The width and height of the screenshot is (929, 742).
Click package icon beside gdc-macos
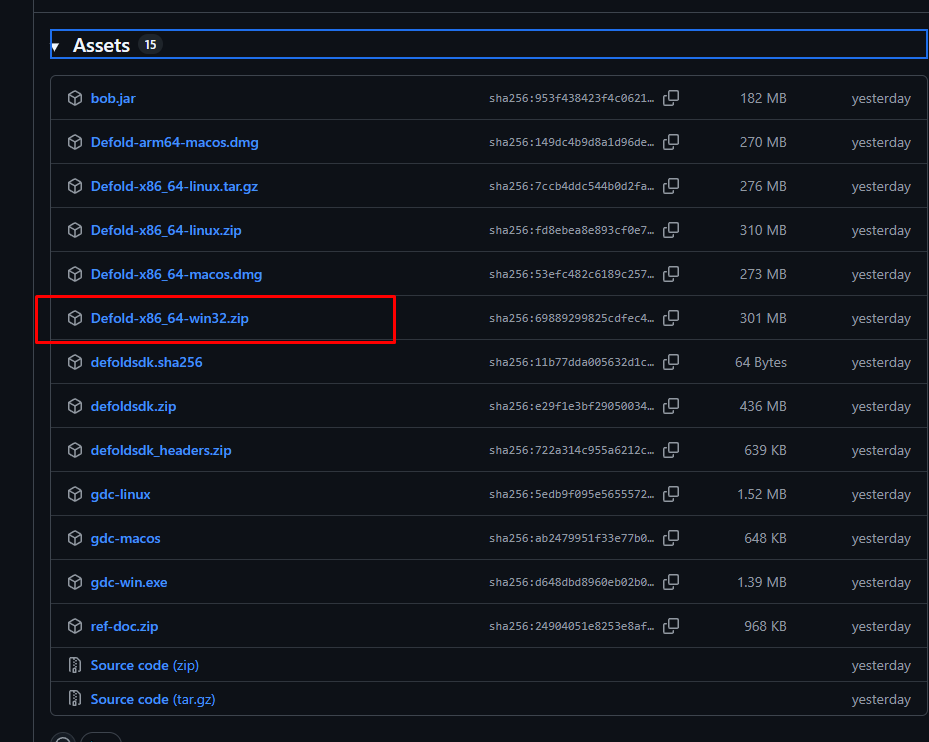tap(75, 538)
